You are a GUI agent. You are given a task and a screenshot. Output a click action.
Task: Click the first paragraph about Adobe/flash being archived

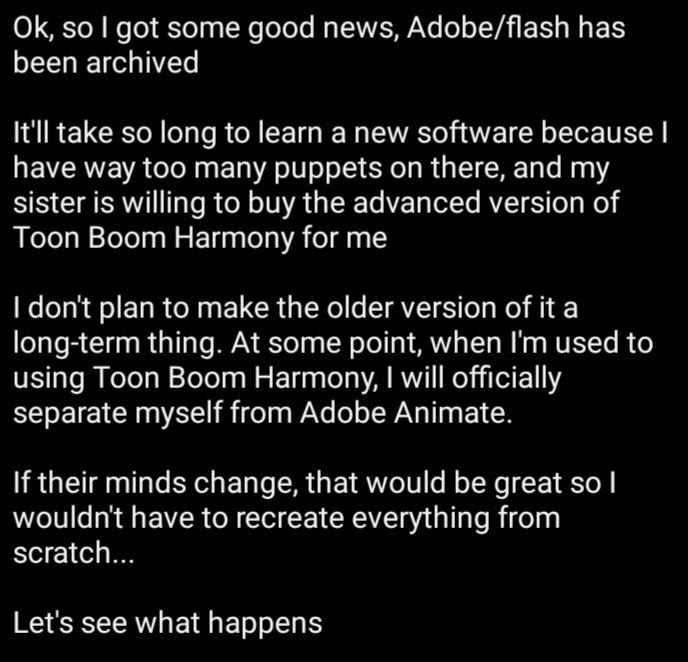pos(319,46)
